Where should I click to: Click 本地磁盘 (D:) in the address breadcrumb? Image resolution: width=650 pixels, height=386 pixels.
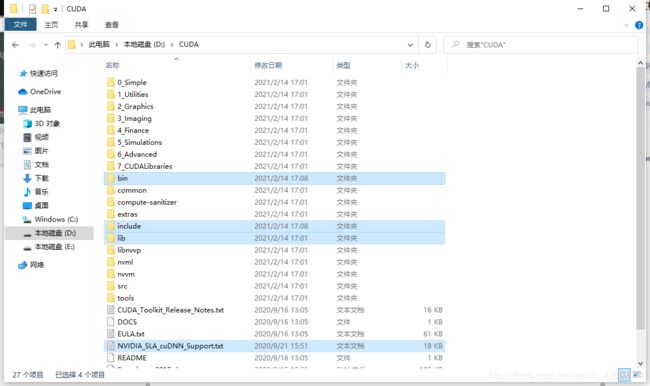click(144, 44)
